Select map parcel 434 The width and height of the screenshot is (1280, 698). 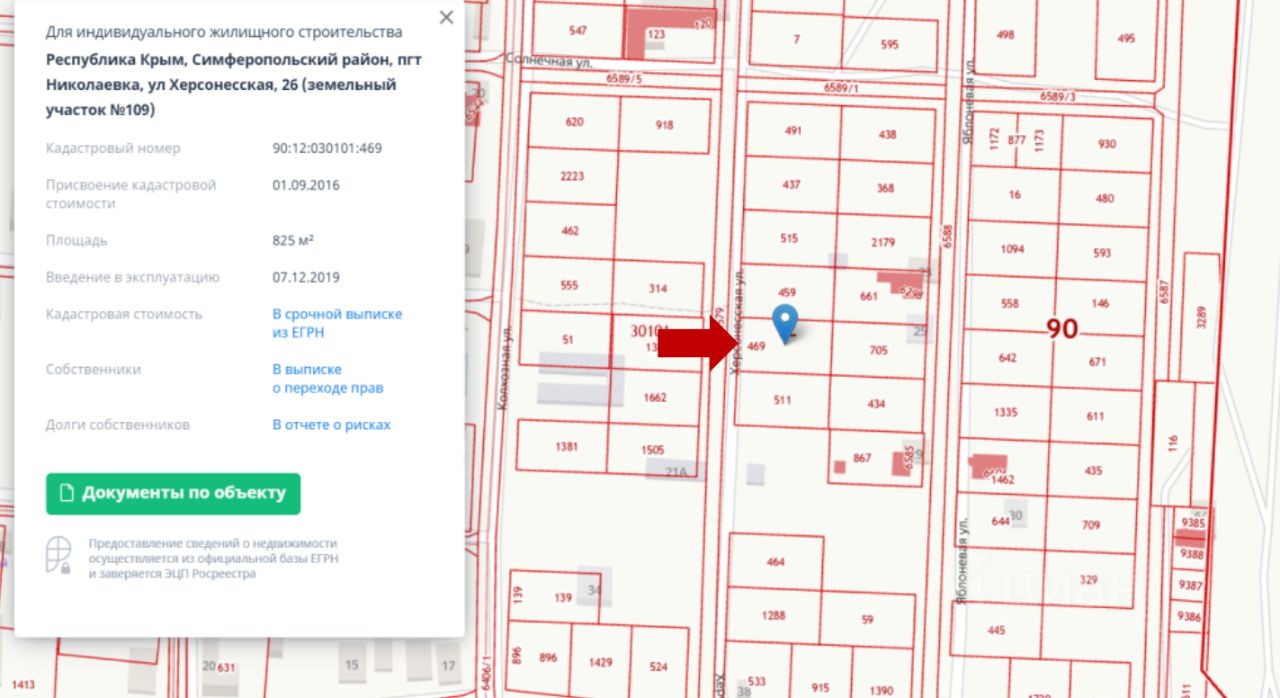tap(876, 403)
